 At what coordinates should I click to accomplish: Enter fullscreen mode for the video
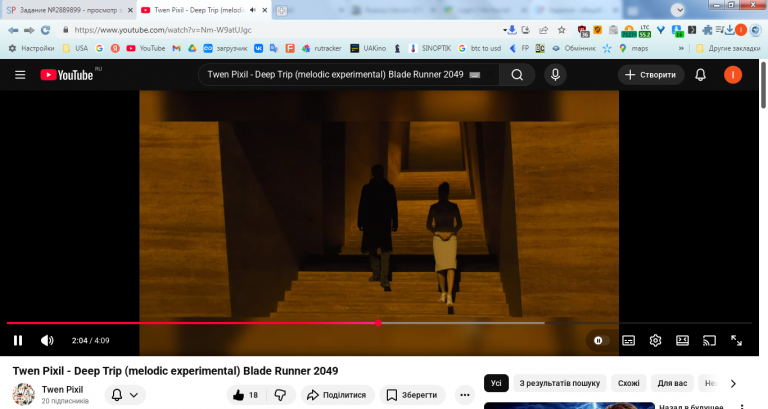tap(736, 340)
